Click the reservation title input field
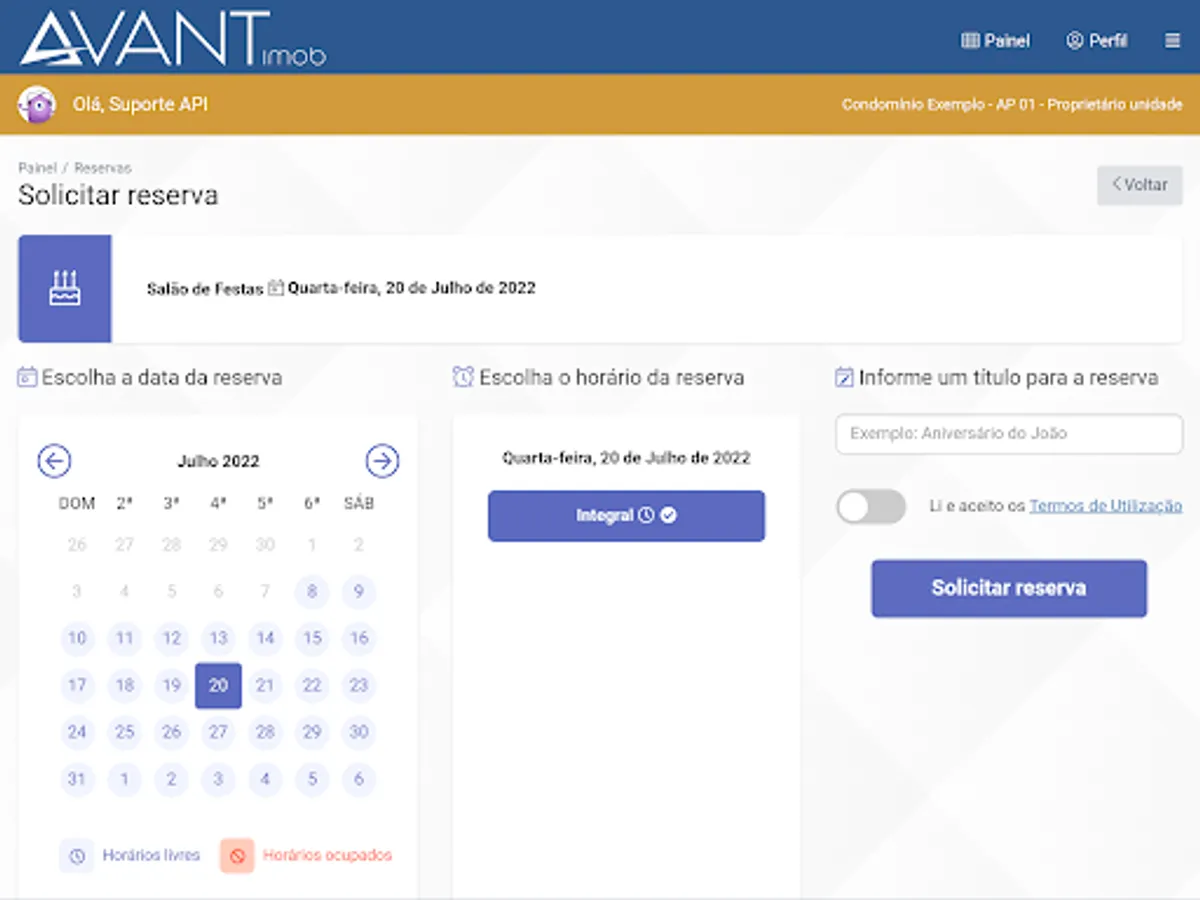Viewport: 1200px width, 900px height. [1009, 434]
